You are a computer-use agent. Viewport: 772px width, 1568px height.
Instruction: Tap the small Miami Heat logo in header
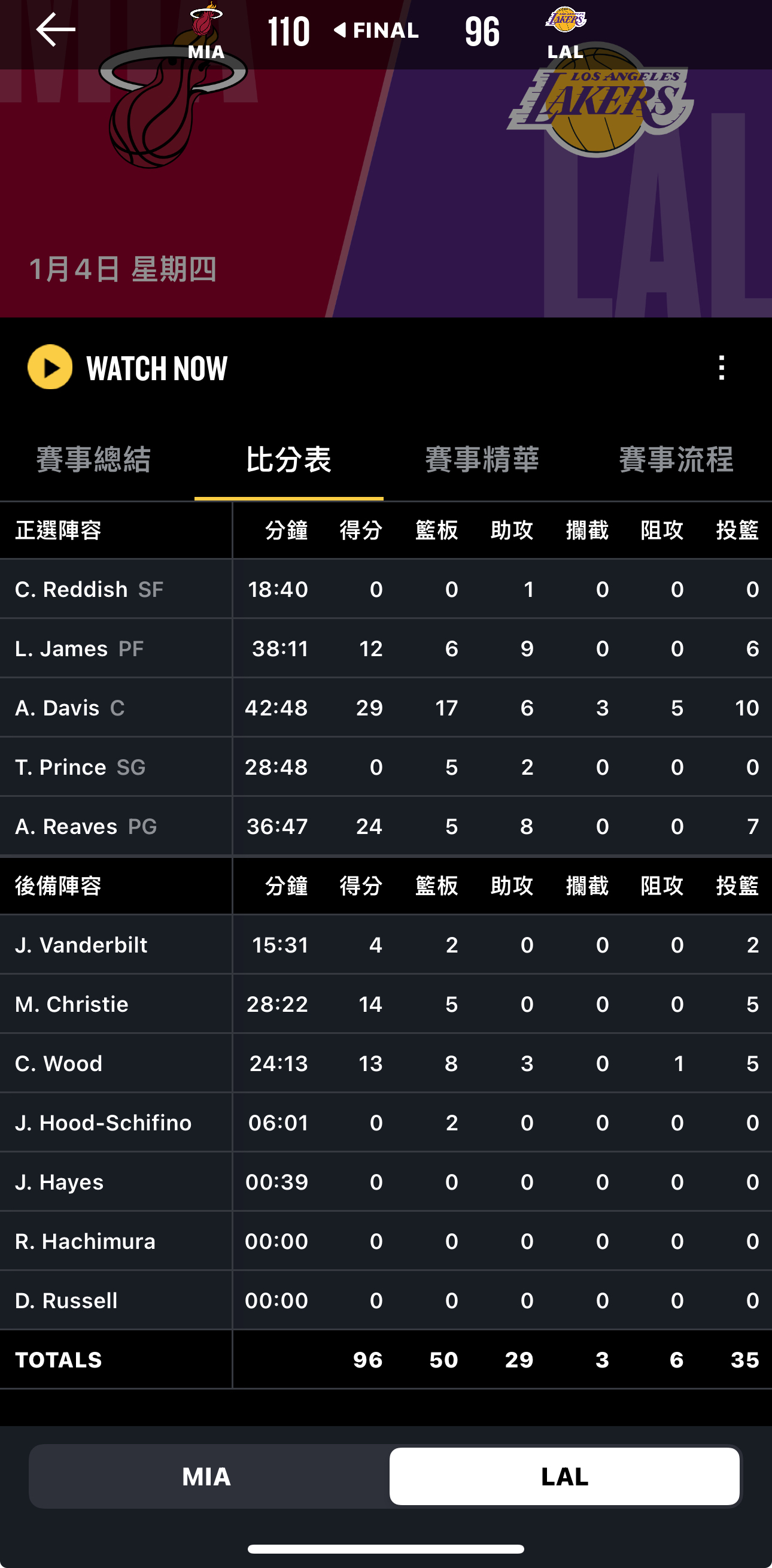click(x=206, y=20)
